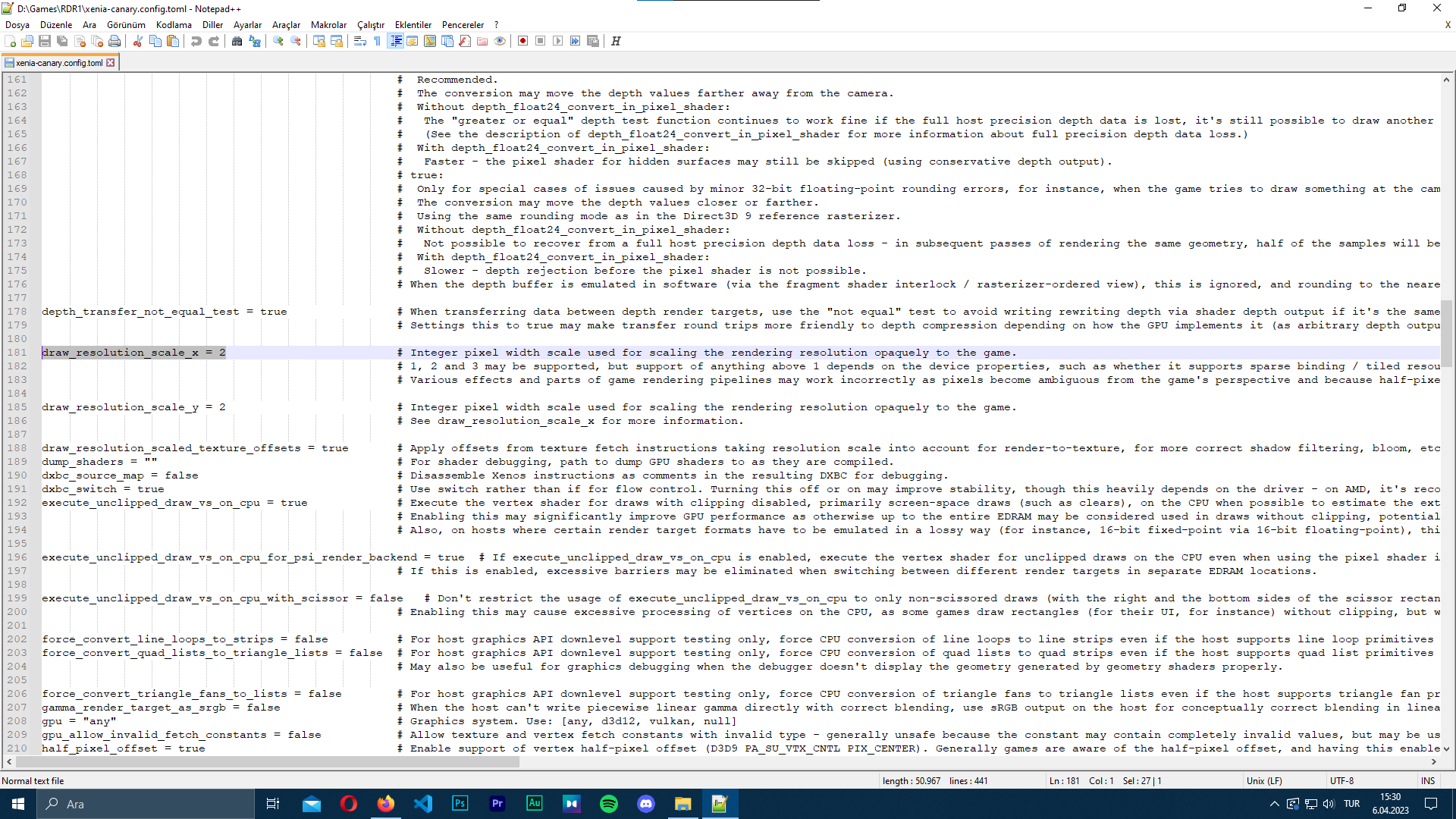Screen dimensions: 1456x819
Task: Start macro recording with red dot icon
Action: (x=522, y=41)
